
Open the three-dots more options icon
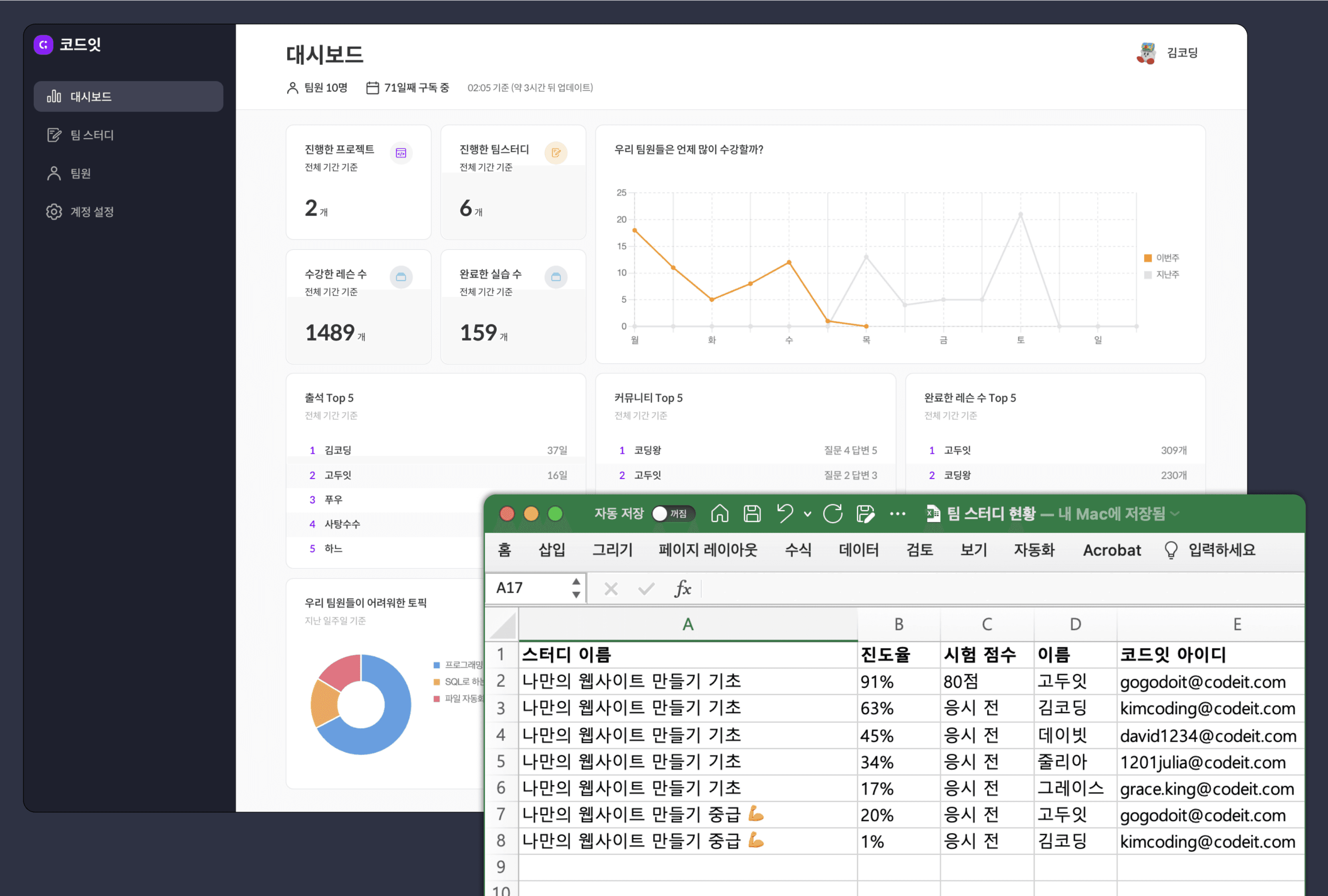point(897,514)
